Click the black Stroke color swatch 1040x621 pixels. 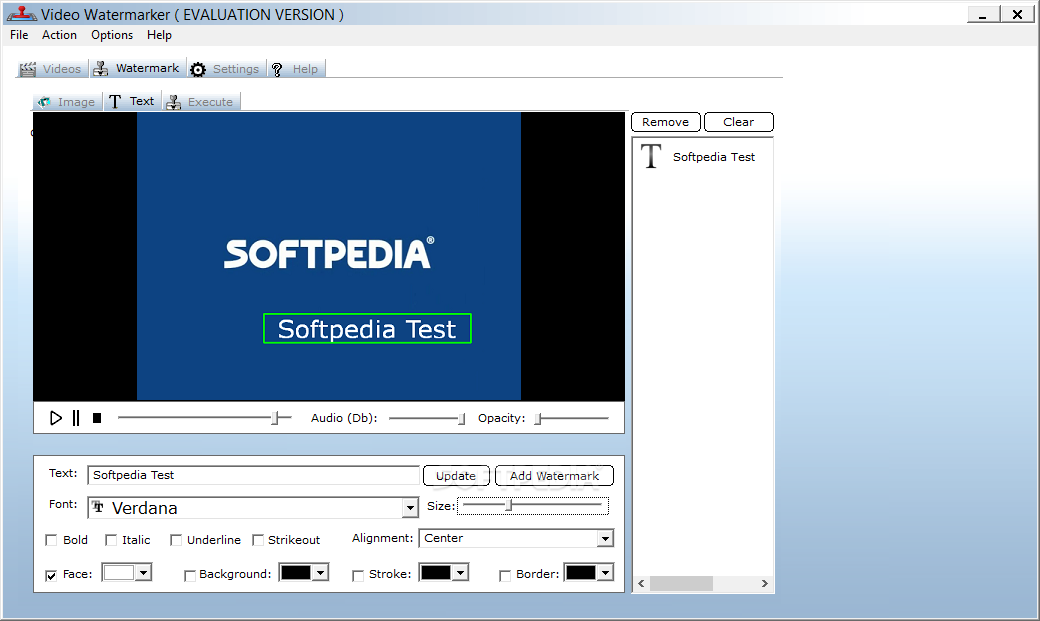pyautogui.click(x=436, y=572)
